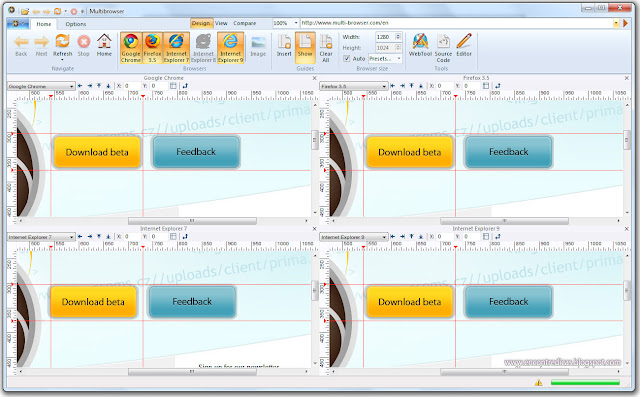The height and width of the screenshot is (397, 640).
Task: Open the URL history dropdown arrow
Action: tap(616, 23)
